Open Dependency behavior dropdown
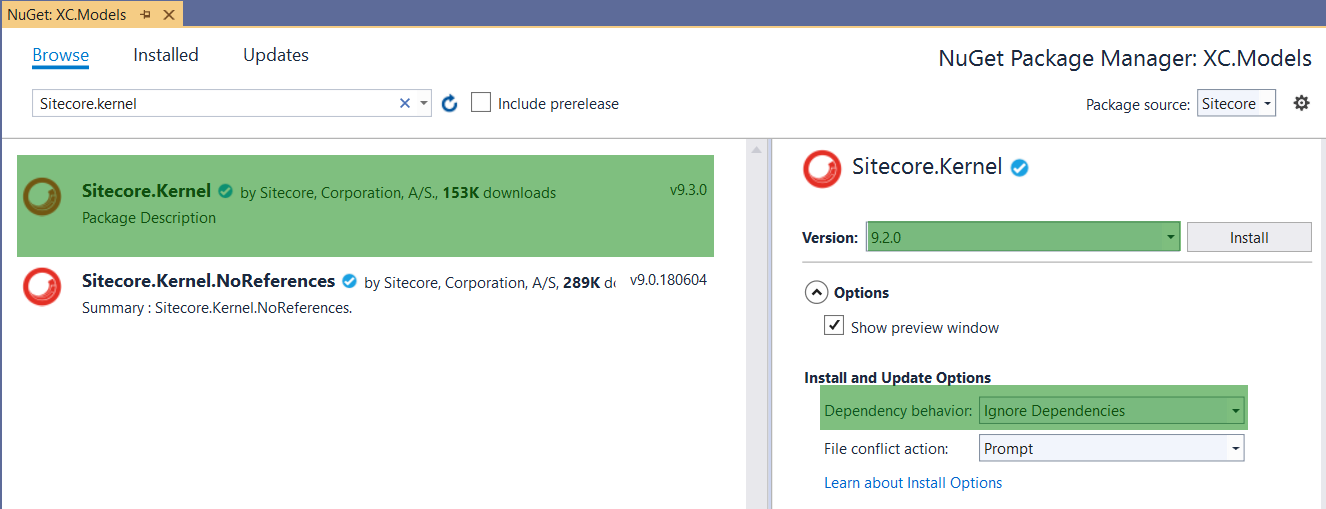This screenshot has height=509, width=1326. [1111, 411]
